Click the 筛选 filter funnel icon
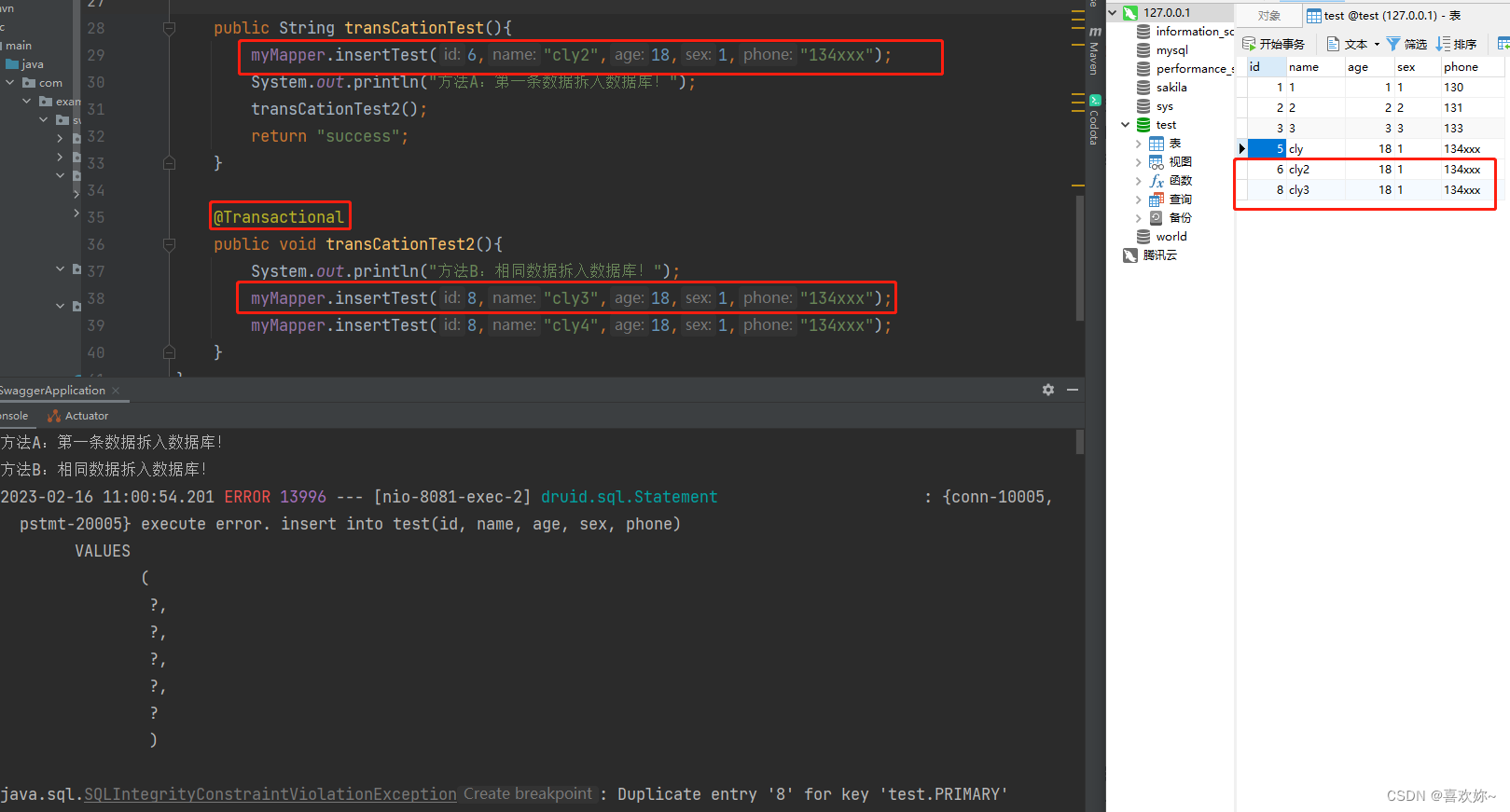The image size is (1510, 812). tap(1393, 44)
